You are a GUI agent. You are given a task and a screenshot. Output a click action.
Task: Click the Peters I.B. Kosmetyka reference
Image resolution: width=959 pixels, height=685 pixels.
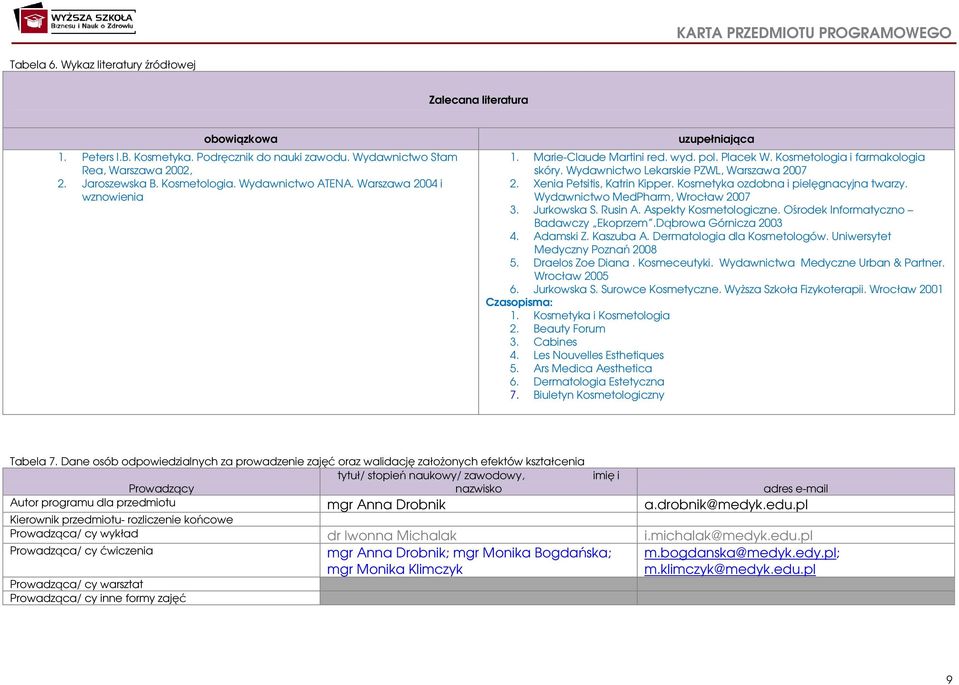click(x=269, y=164)
